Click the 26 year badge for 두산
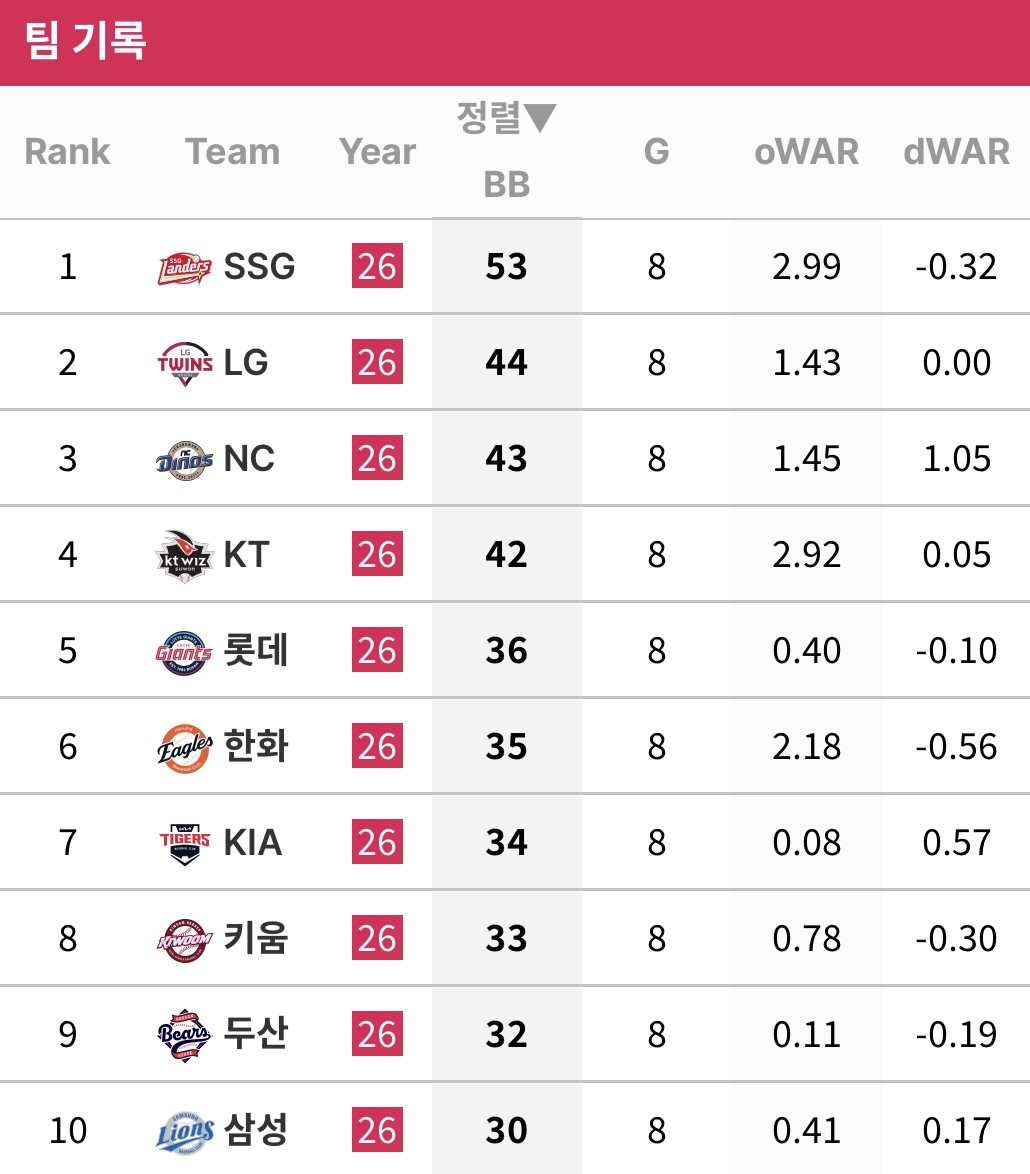Screen dimensions: 1030x1174 pyautogui.click(x=377, y=1035)
